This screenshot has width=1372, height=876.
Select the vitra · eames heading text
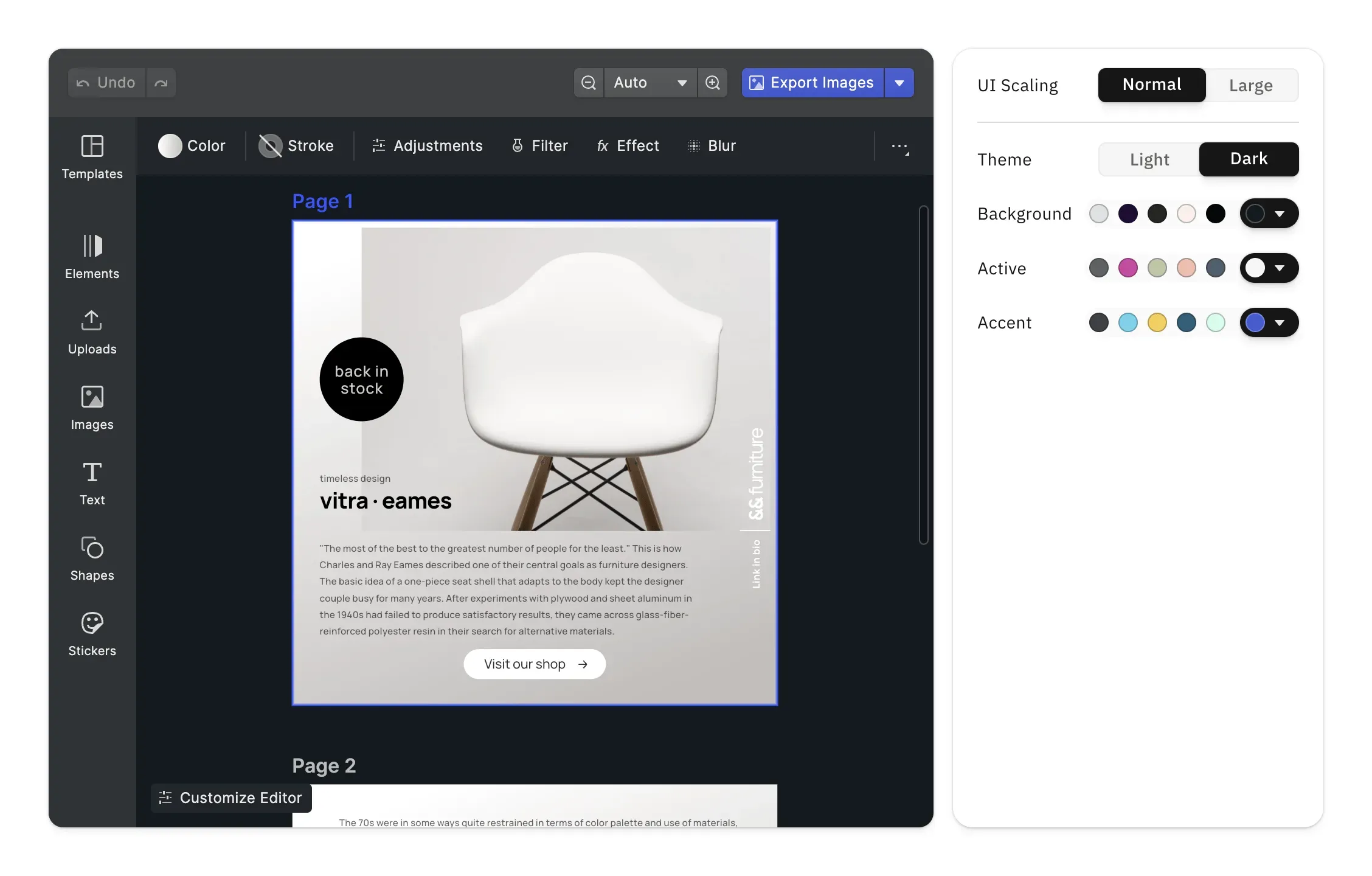point(386,501)
